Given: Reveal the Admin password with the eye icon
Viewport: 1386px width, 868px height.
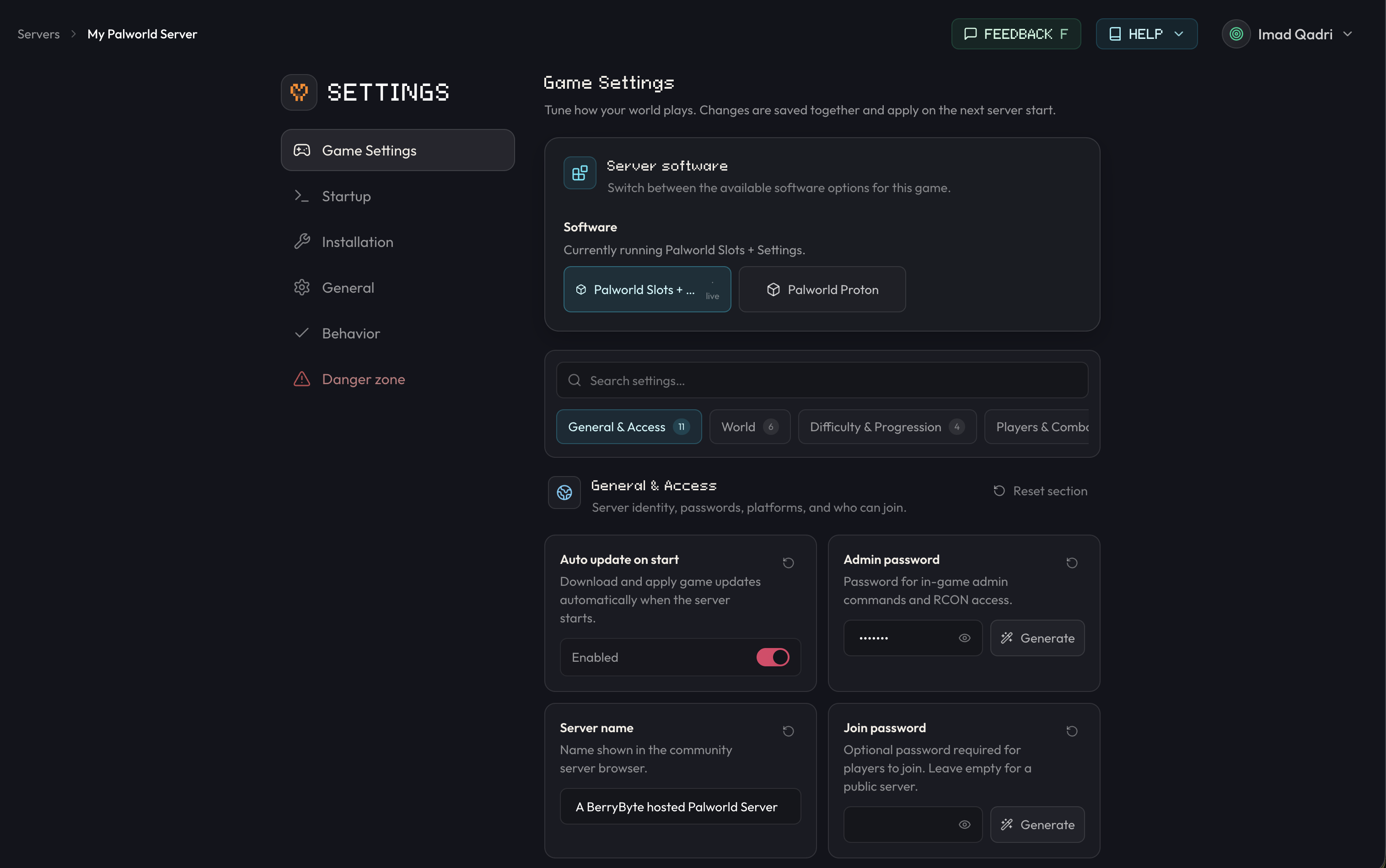Looking at the screenshot, I should click(x=965, y=638).
